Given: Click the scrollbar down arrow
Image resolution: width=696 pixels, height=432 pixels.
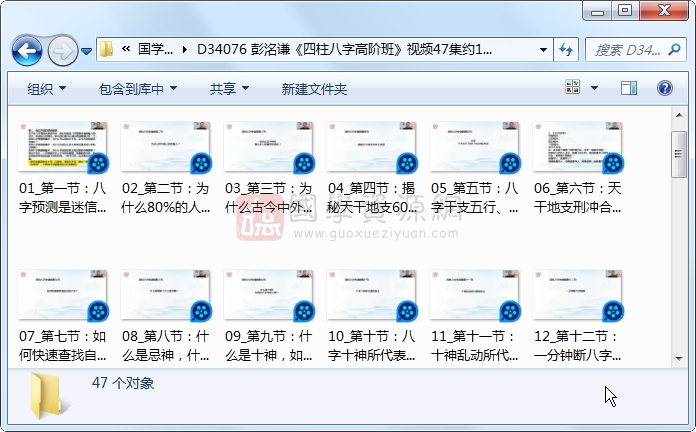Looking at the screenshot, I should 679,358.
